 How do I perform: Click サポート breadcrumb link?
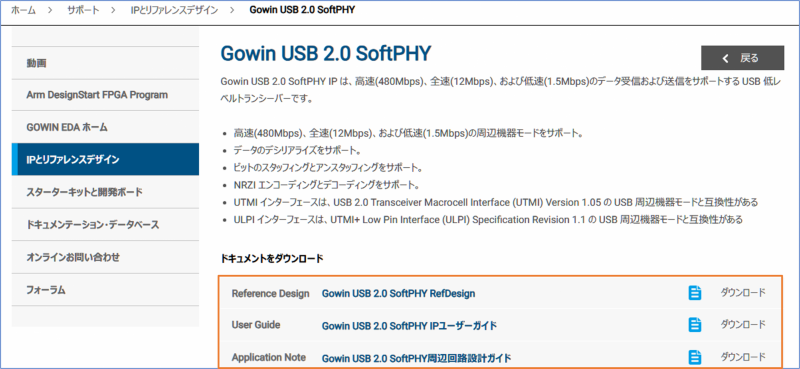(x=84, y=10)
